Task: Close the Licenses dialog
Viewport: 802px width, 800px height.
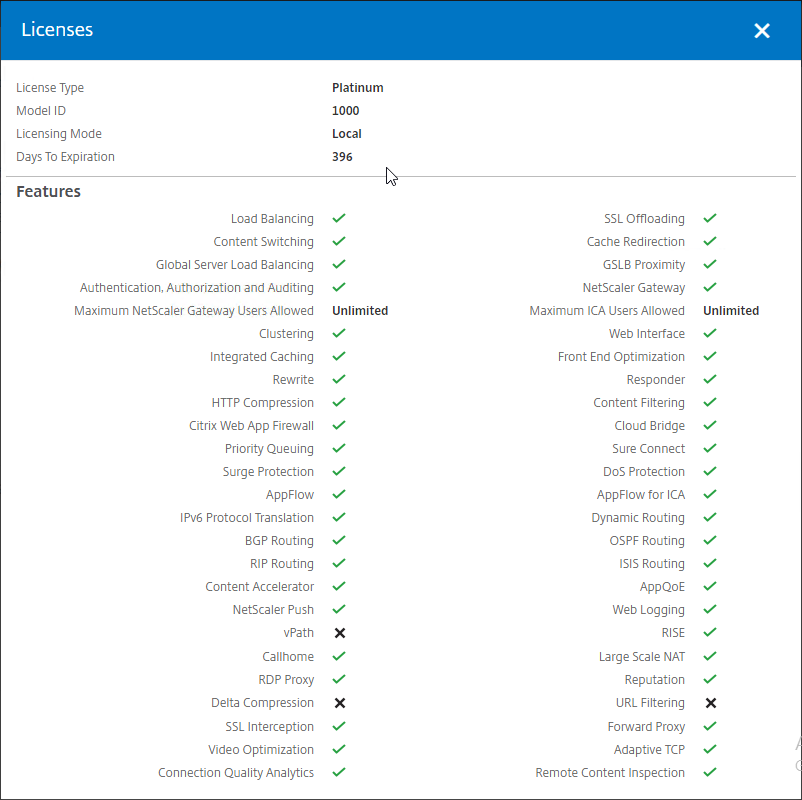Action: pyautogui.click(x=762, y=31)
